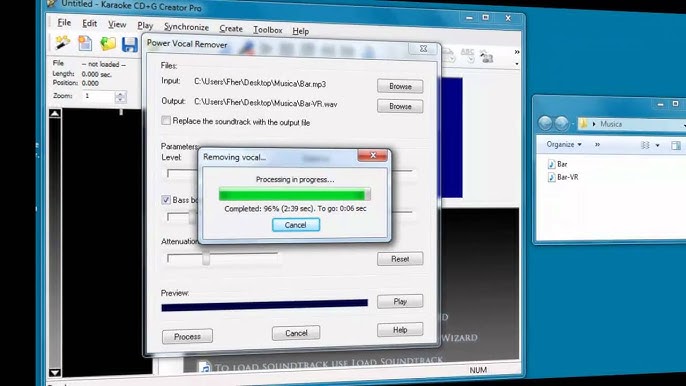Click the folder icon in explorer address bar
Image resolution: width=686 pixels, height=386 pixels.
[x=583, y=124]
